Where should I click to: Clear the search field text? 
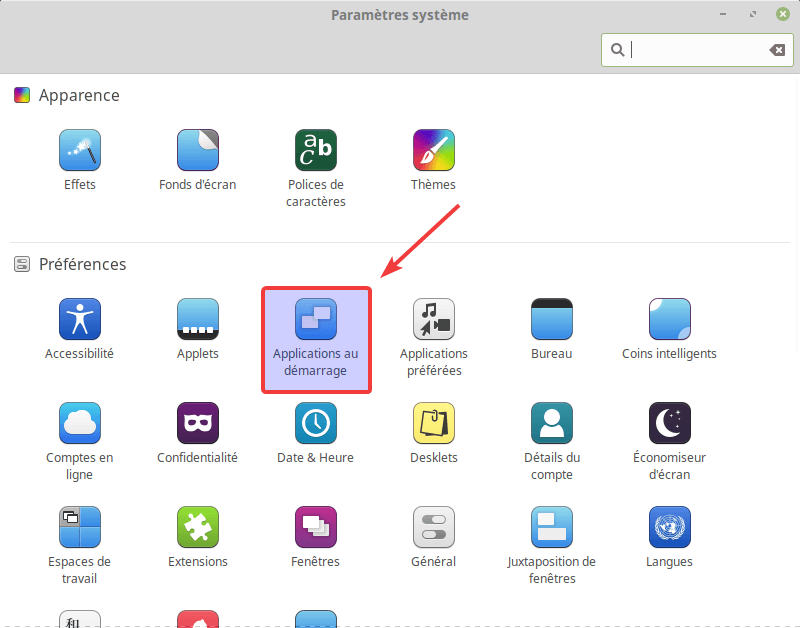click(x=777, y=50)
